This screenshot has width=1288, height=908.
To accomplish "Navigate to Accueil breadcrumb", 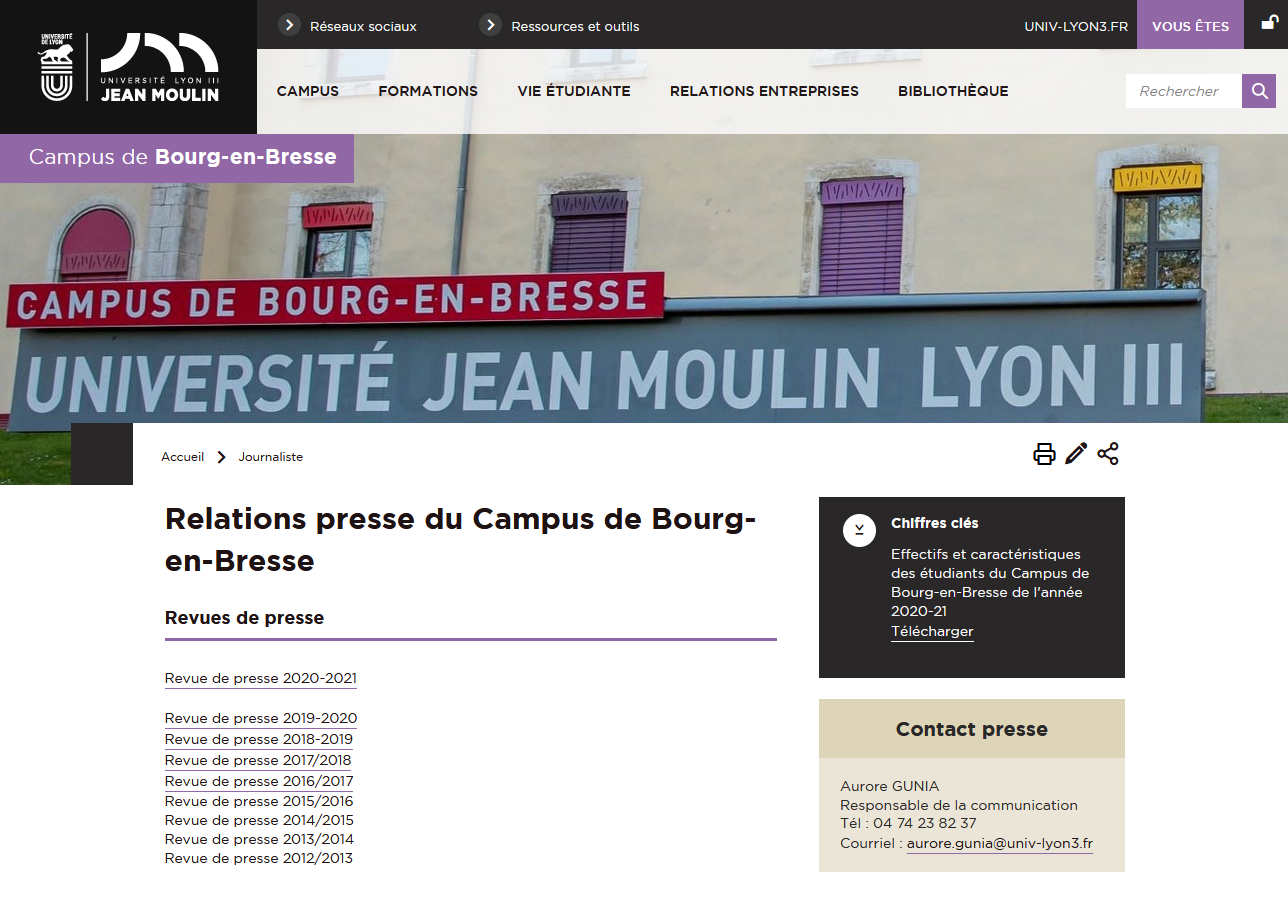I will pos(182,457).
